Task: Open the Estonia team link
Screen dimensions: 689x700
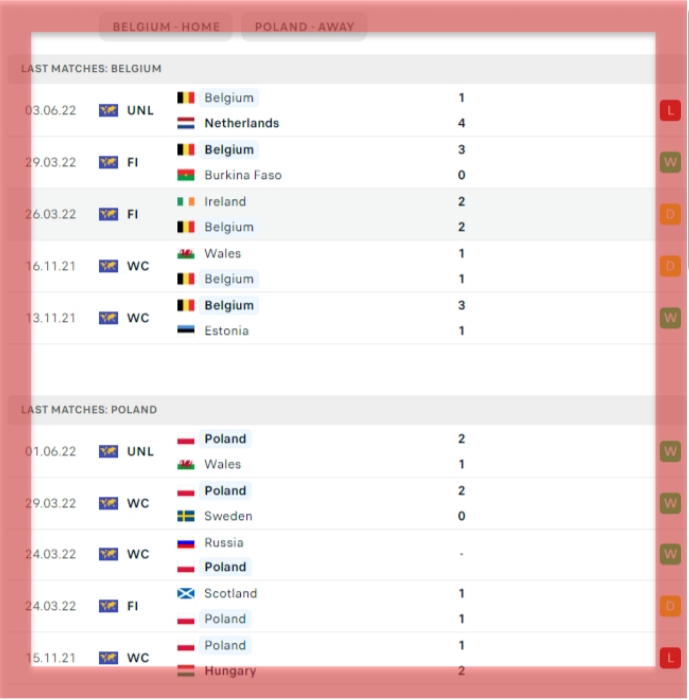Action: [x=226, y=331]
